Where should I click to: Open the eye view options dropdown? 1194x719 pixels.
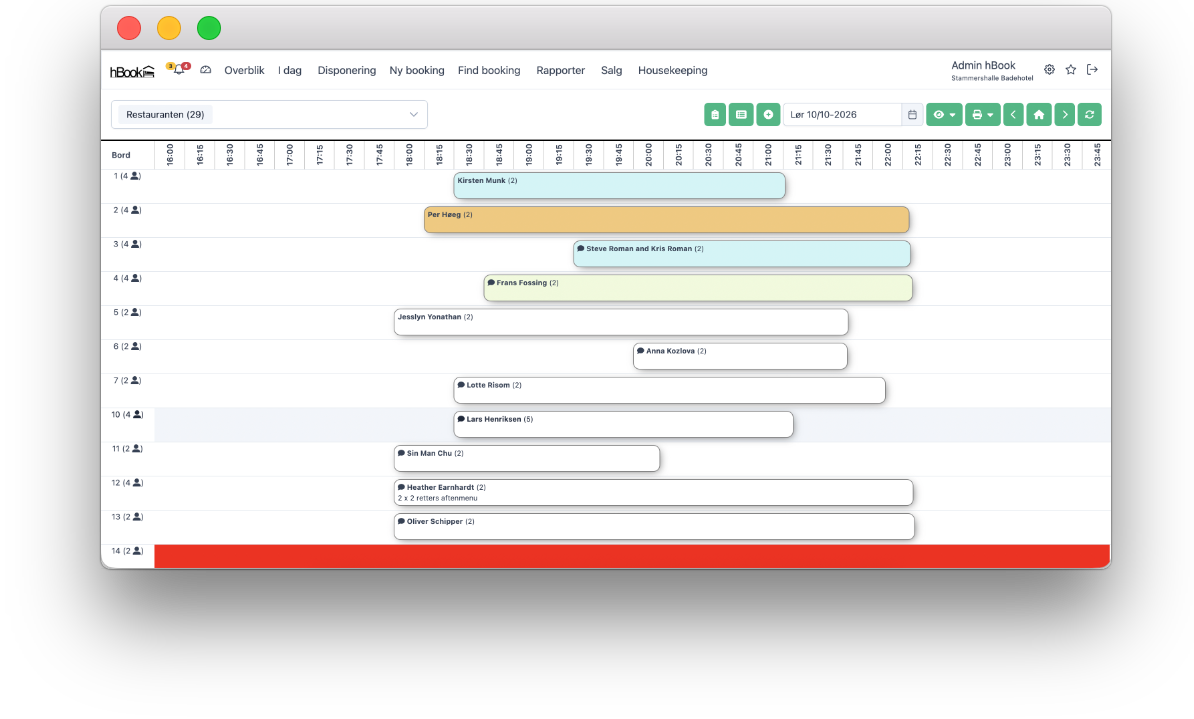pos(944,115)
